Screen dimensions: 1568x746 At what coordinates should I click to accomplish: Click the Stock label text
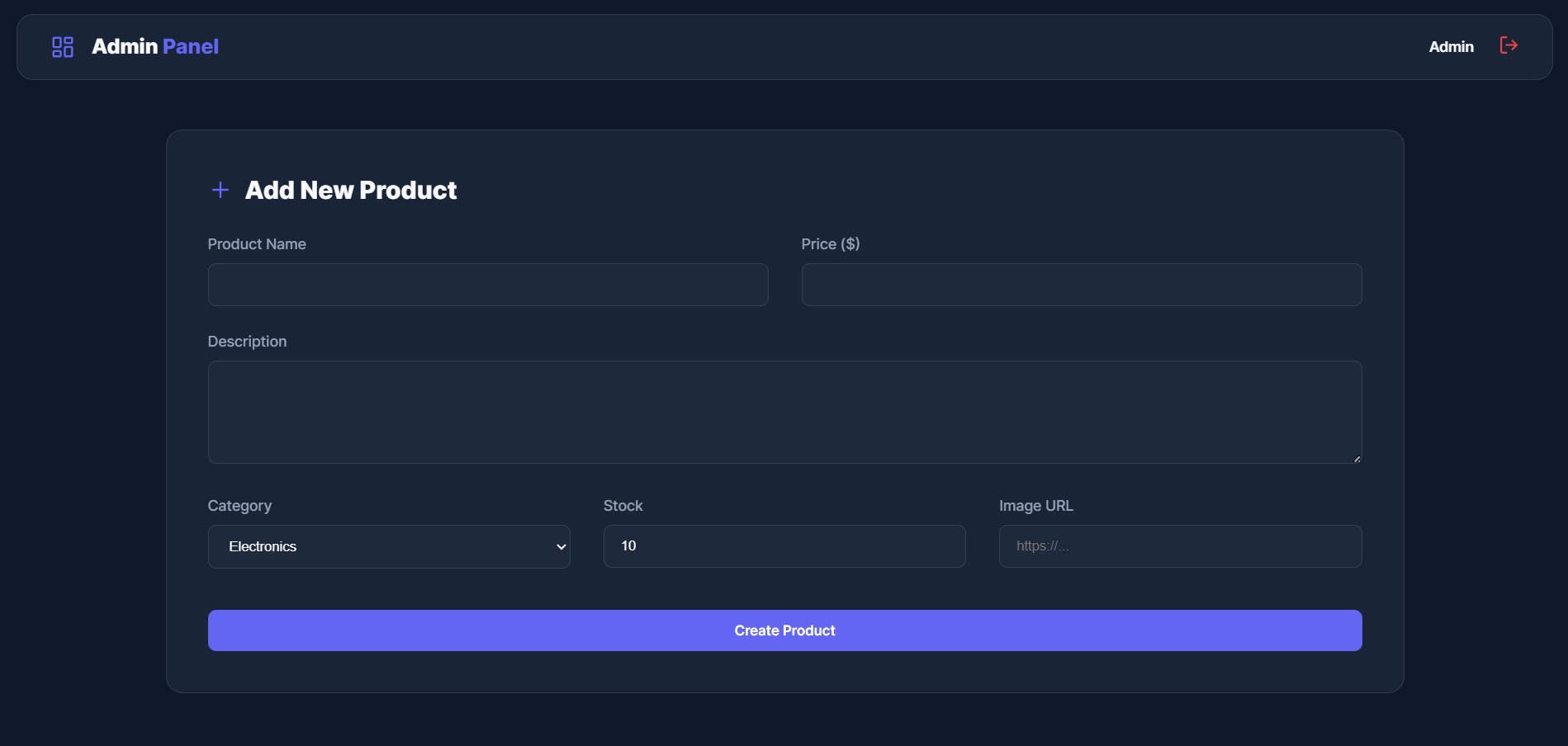point(623,506)
